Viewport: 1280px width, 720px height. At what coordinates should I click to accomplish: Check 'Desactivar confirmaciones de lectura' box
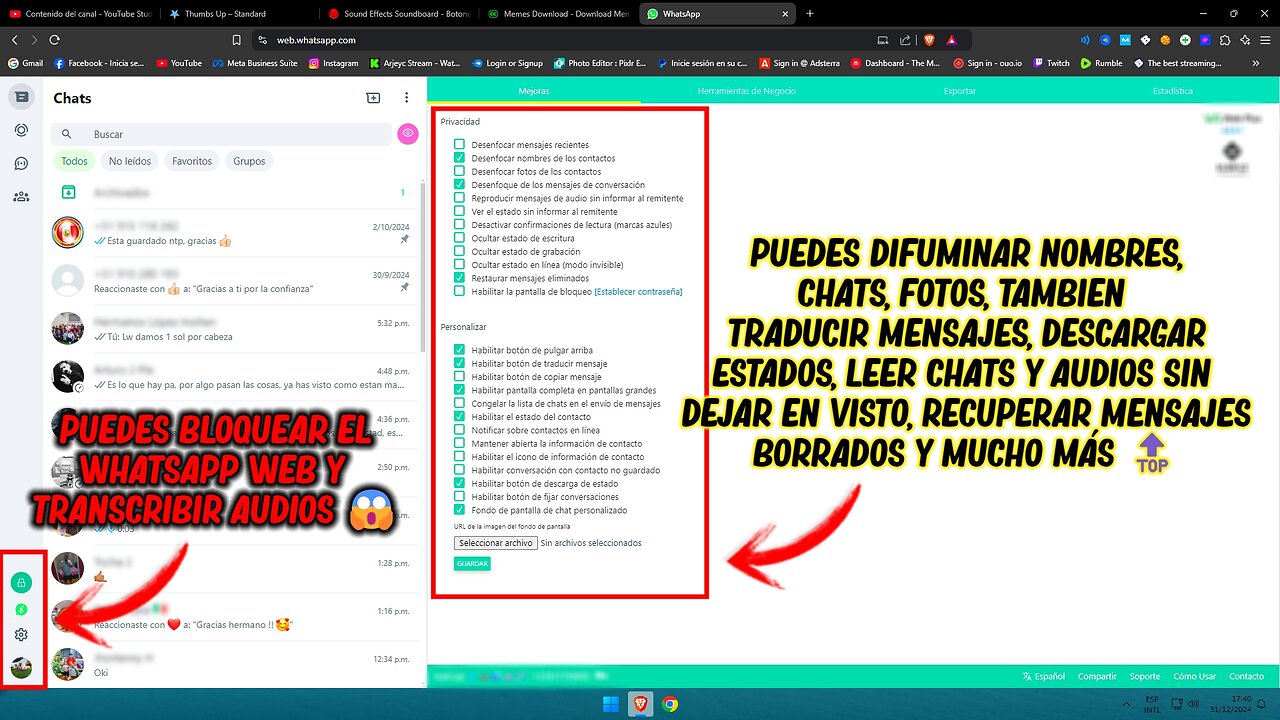(459, 225)
